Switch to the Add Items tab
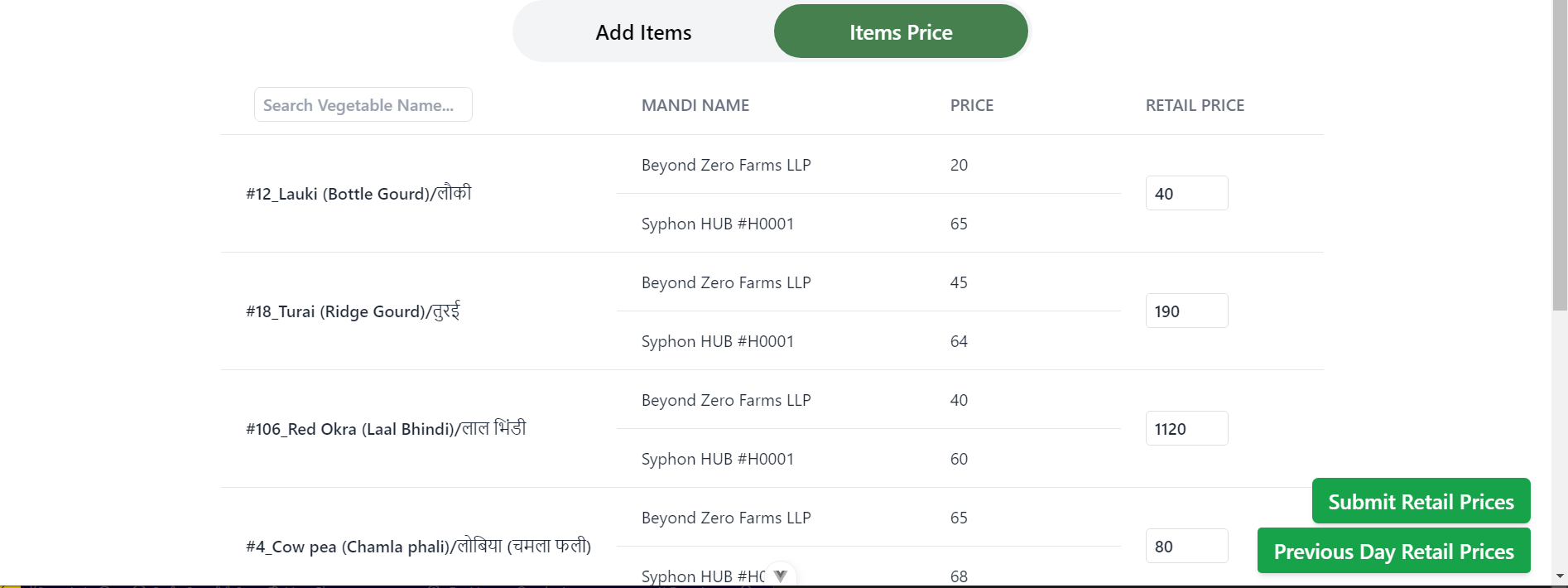The image size is (1568, 588). pos(642,31)
